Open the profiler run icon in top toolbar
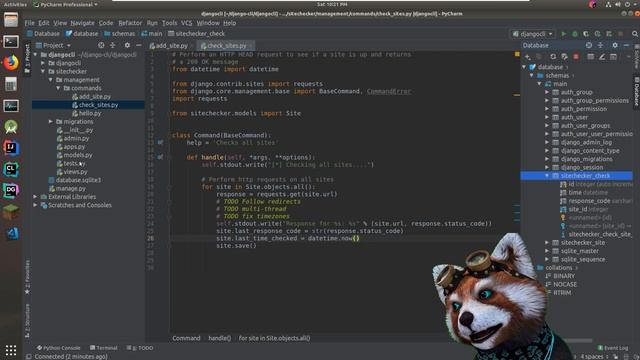The image size is (640, 360). point(598,34)
